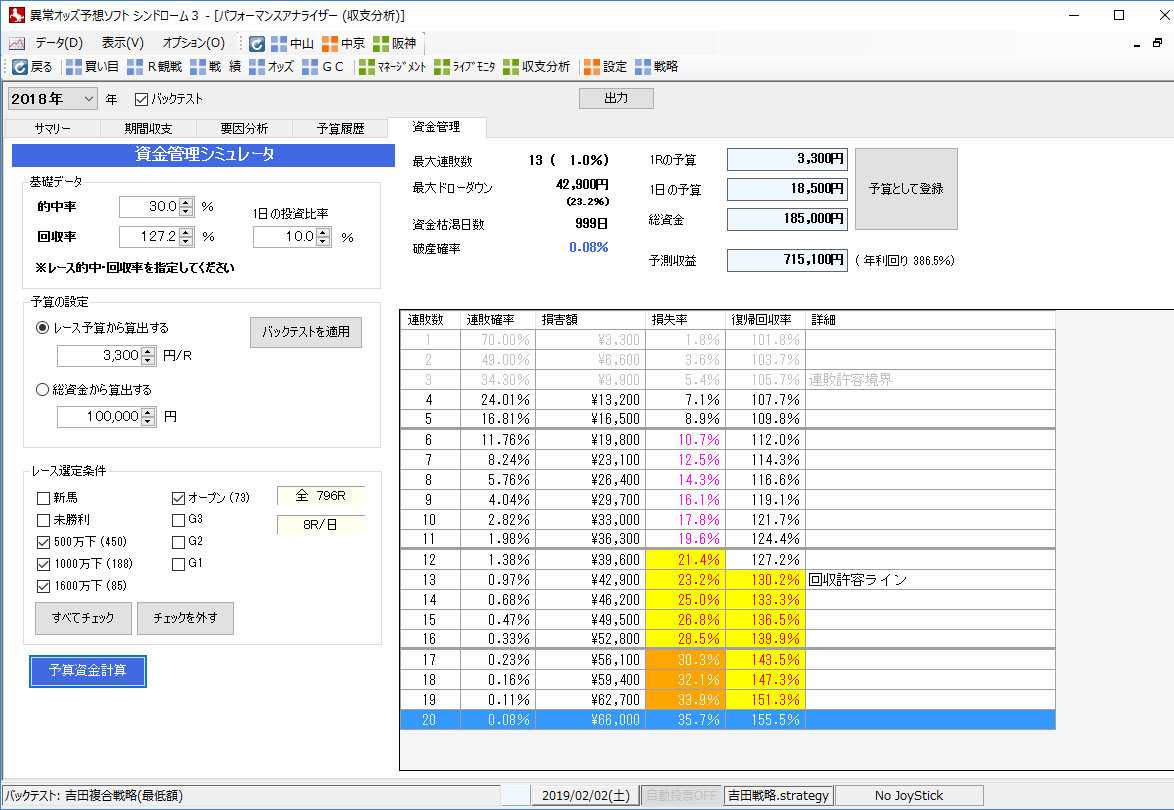The width and height of the screenshot is (1174, 810).
Task: Click the 2019/02/02(土) date in status bar
Action: [586, 796]
